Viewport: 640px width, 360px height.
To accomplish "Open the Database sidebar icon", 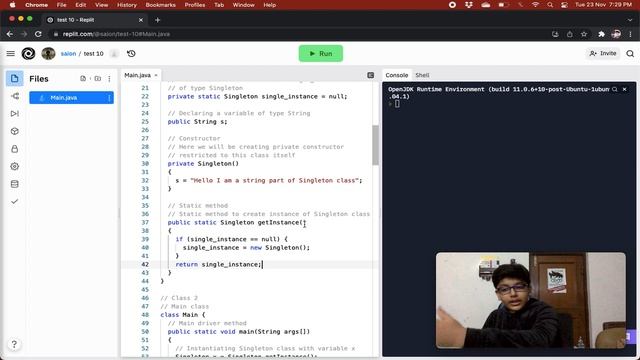I will click(15, 184).
